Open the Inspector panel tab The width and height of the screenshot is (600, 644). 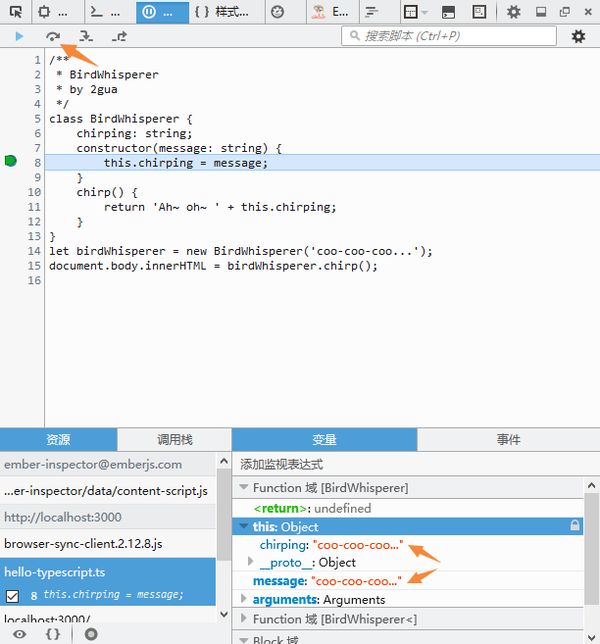(x=53, y=12)
